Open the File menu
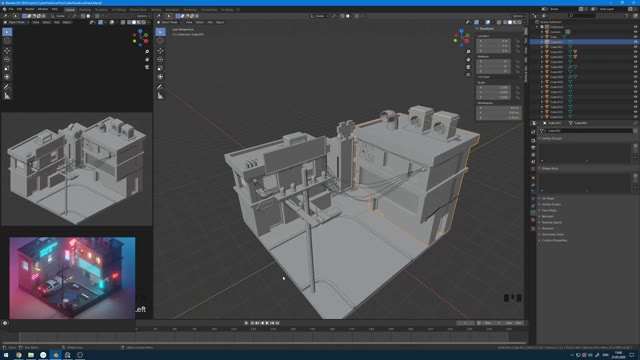The image size is (640, 360). (11, 9)
